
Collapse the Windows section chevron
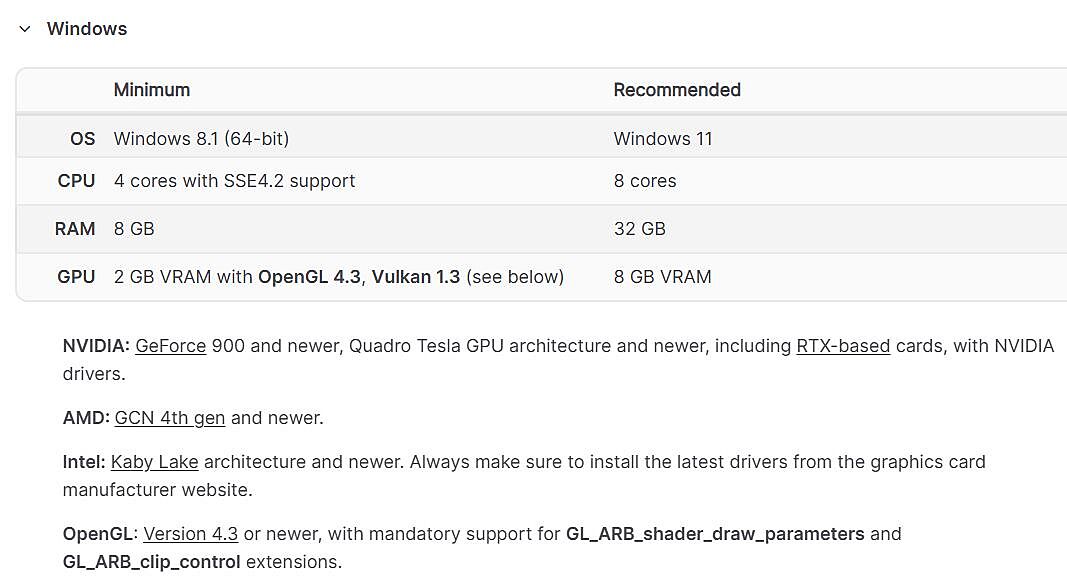[x=25, y=29]
